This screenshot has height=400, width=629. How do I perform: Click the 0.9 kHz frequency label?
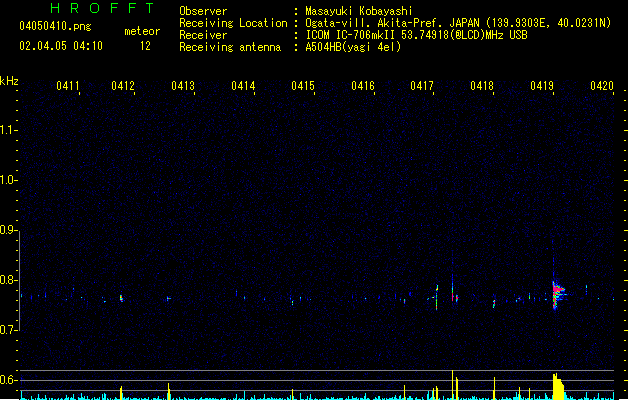pos(8,230)
